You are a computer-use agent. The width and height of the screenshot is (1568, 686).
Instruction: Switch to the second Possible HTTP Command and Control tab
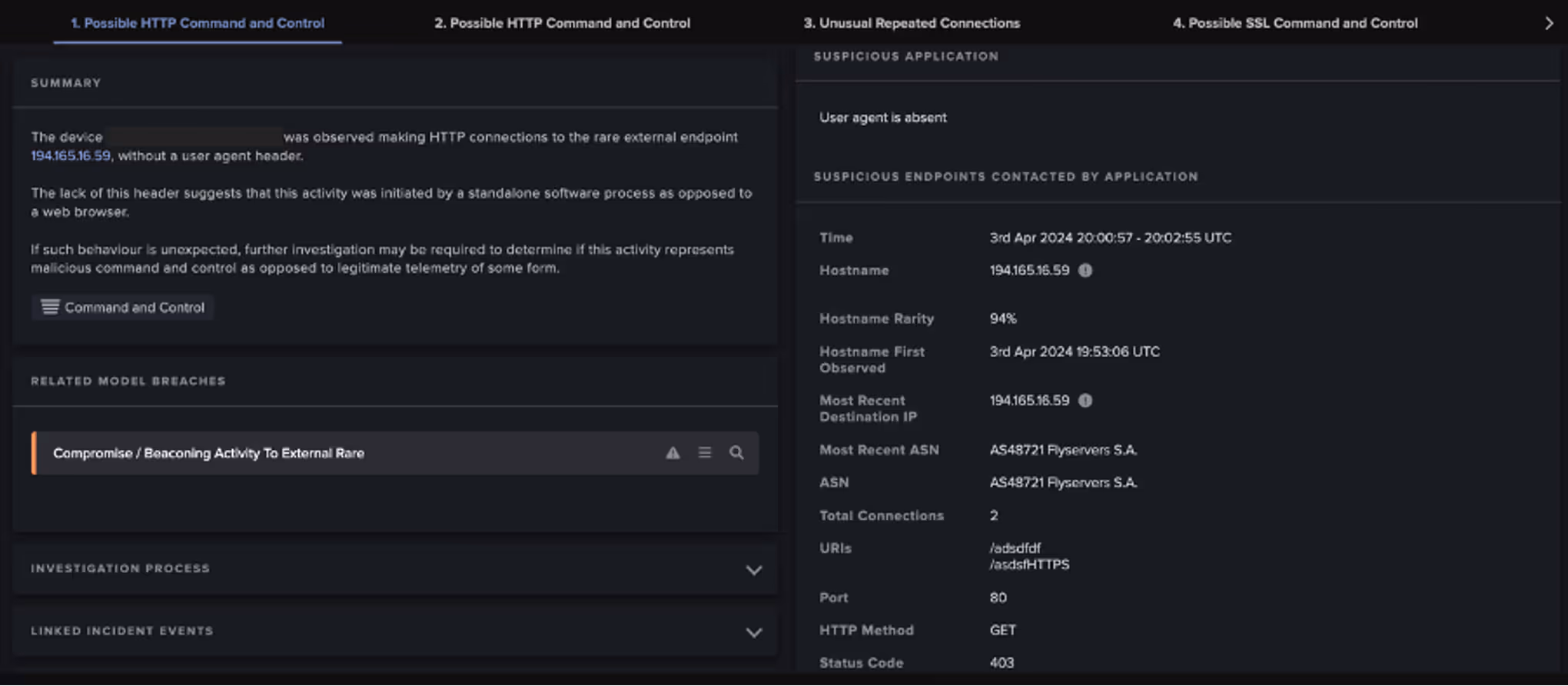[562, 23]
